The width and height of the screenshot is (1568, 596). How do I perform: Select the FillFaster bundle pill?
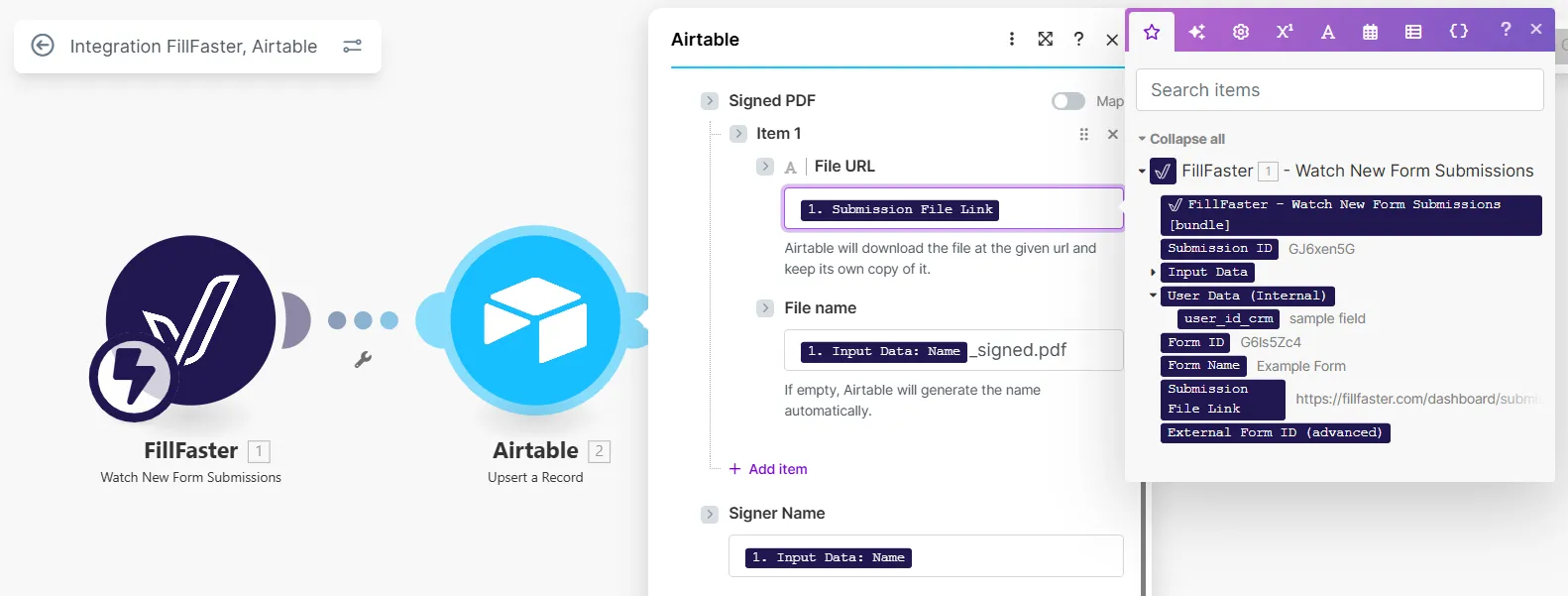point(1351,215)
